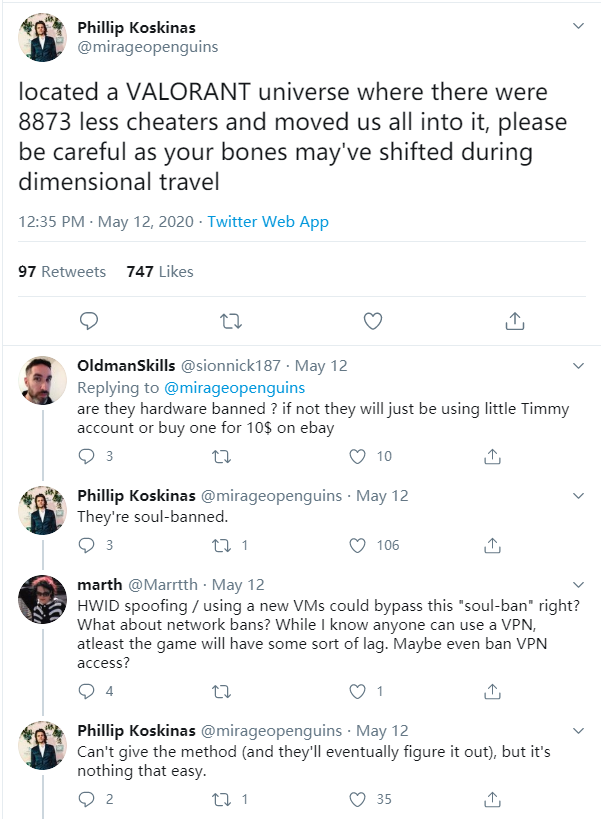The image size is (601, 819).
Task: Open options chevron on marth's reply
Action: tap(578, 584)
